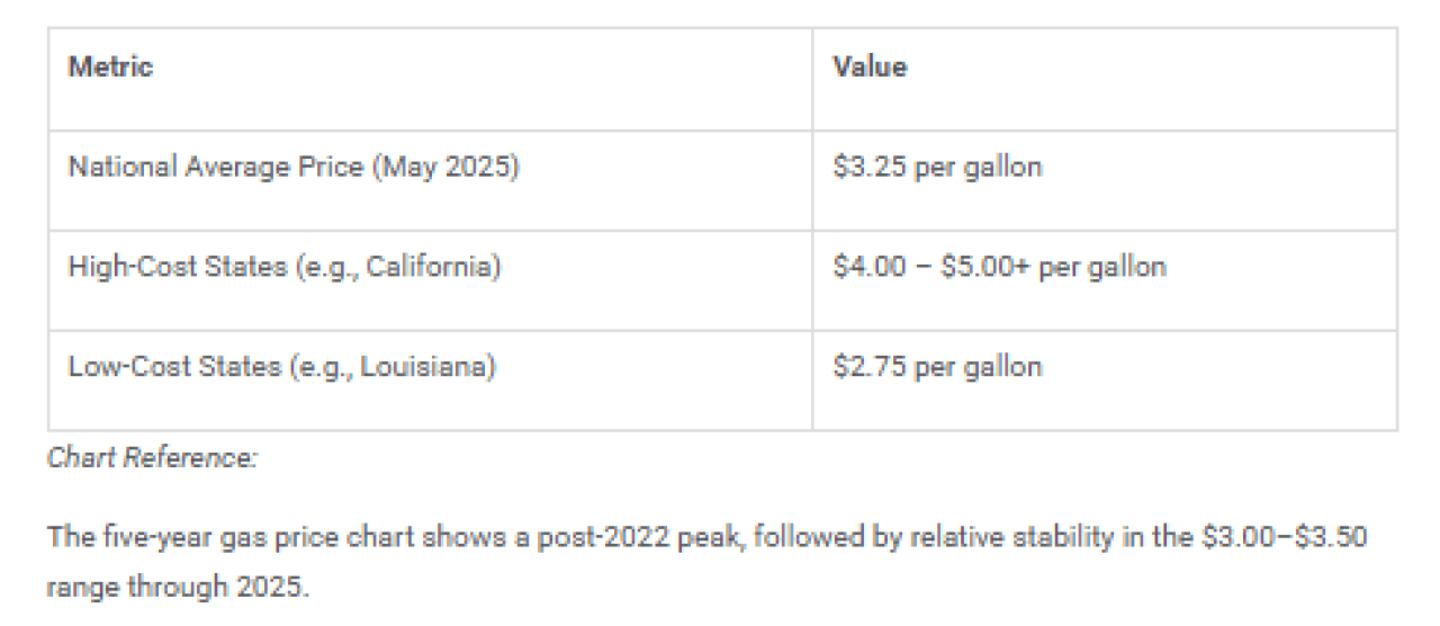This screenshot has height=626, width=1440.
Task: Click the Metric column header
Action: (110, 68)
